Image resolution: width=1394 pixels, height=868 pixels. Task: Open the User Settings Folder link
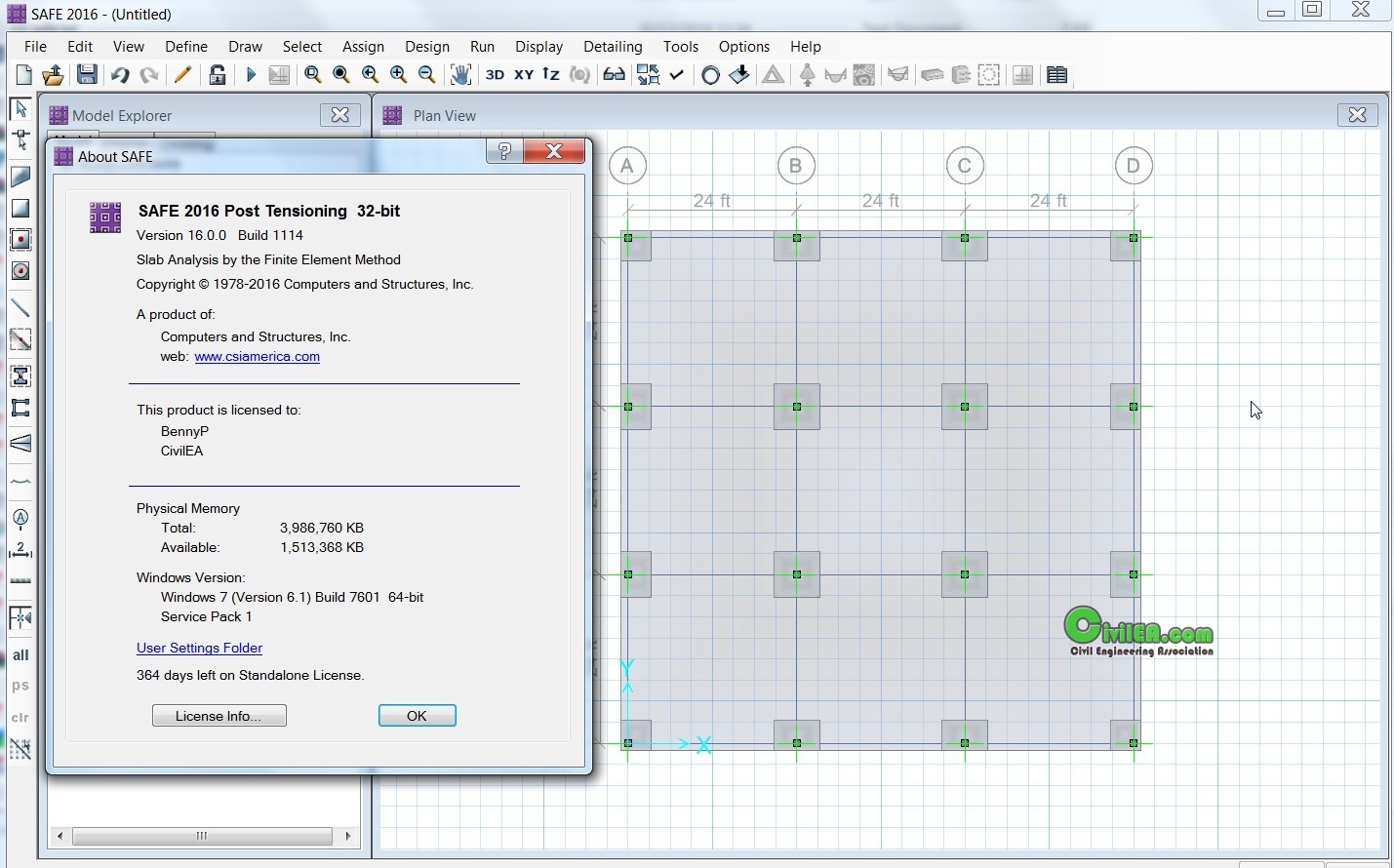tap(199, 648)
